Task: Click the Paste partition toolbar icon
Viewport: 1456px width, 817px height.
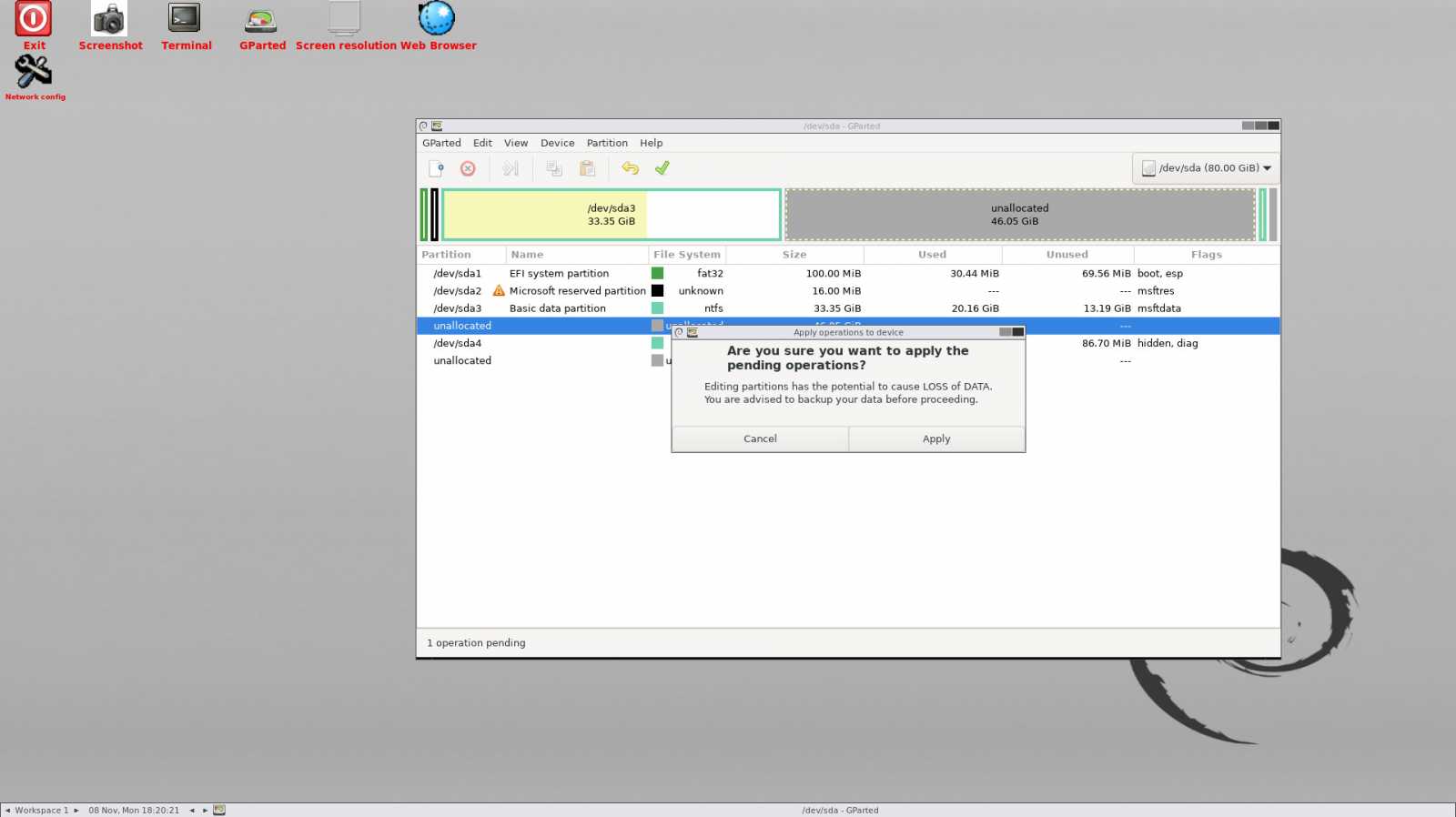Action: (x=588, y=168)
